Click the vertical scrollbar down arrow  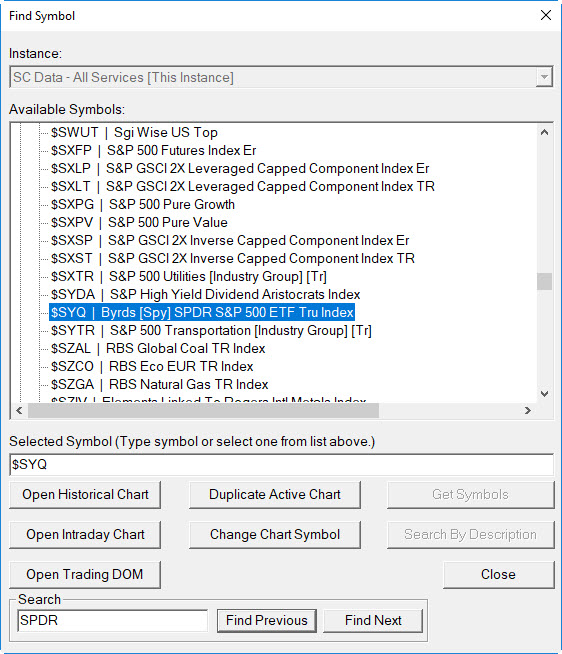point(544,394)
